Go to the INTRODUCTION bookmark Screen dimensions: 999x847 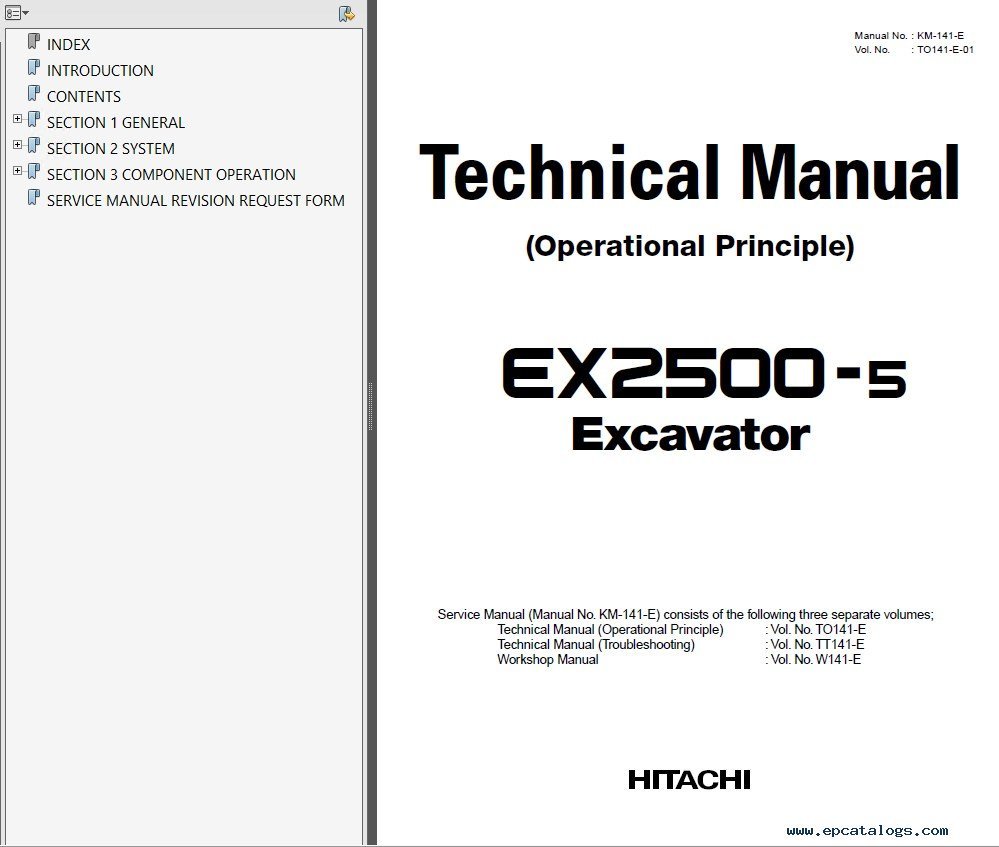click(x=100, y=71)
